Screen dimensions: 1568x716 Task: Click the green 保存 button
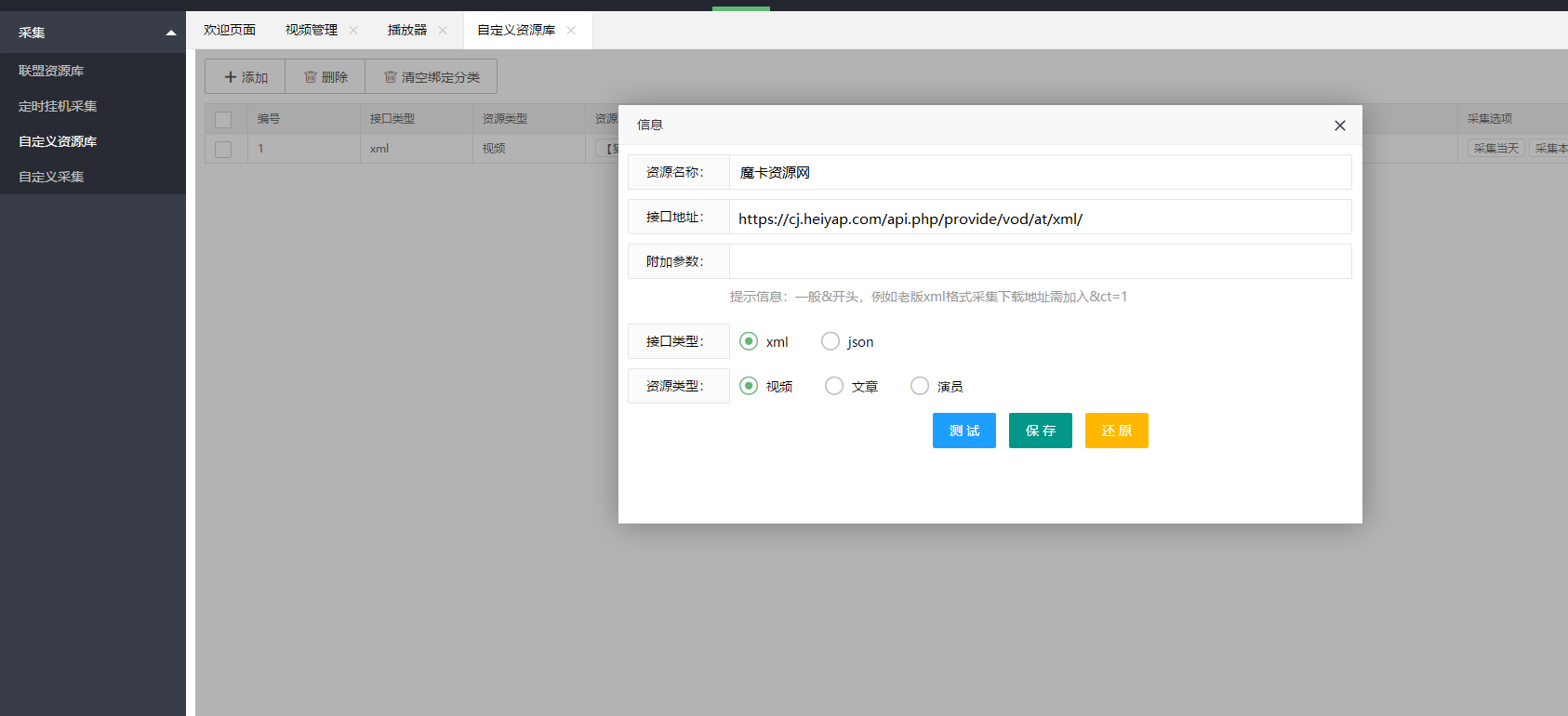[1041, 431]
